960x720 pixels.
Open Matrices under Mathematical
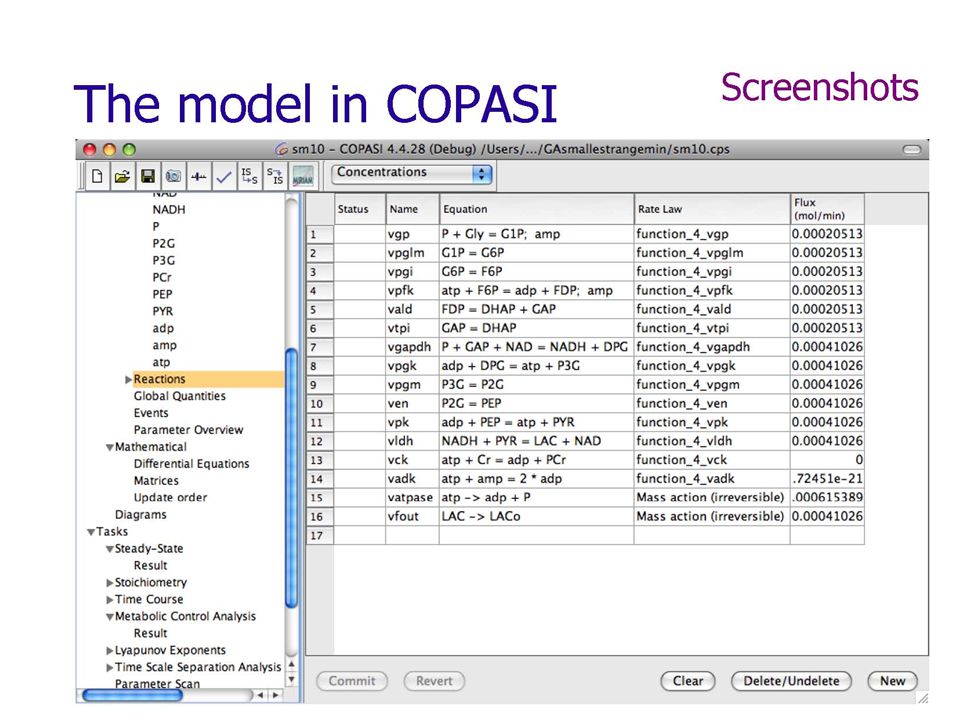pos(156,481)
